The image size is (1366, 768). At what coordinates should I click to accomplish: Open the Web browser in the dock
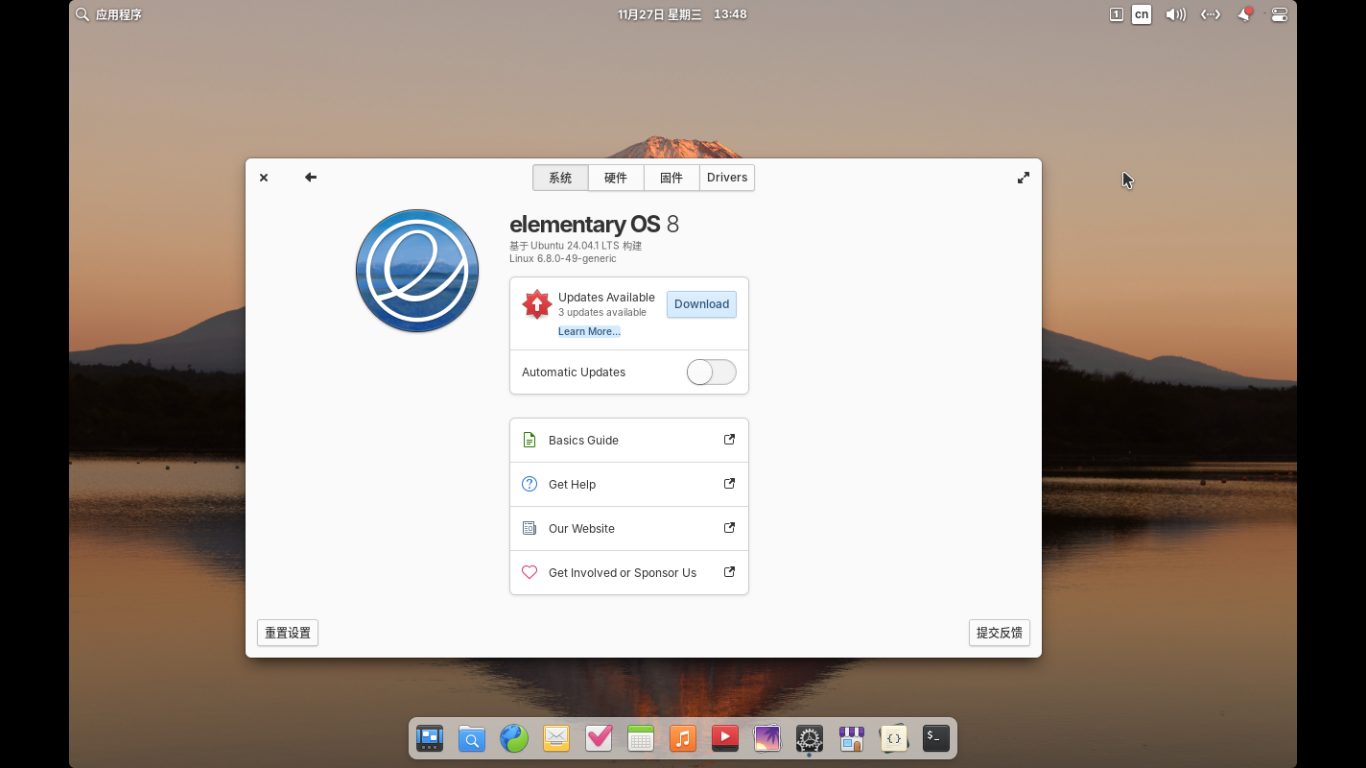point(514,739)
